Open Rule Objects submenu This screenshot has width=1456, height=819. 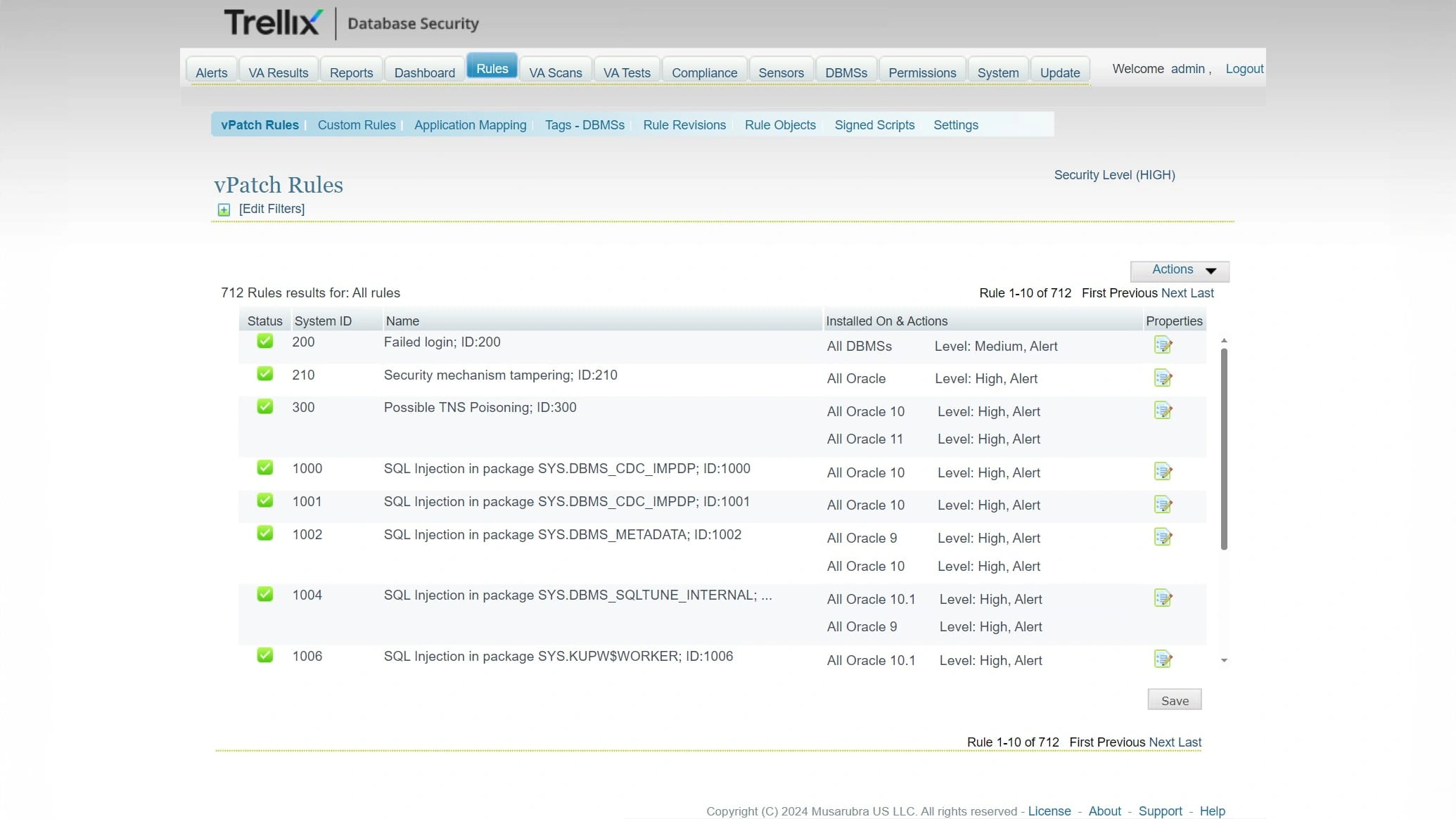(x=780, y=124)
